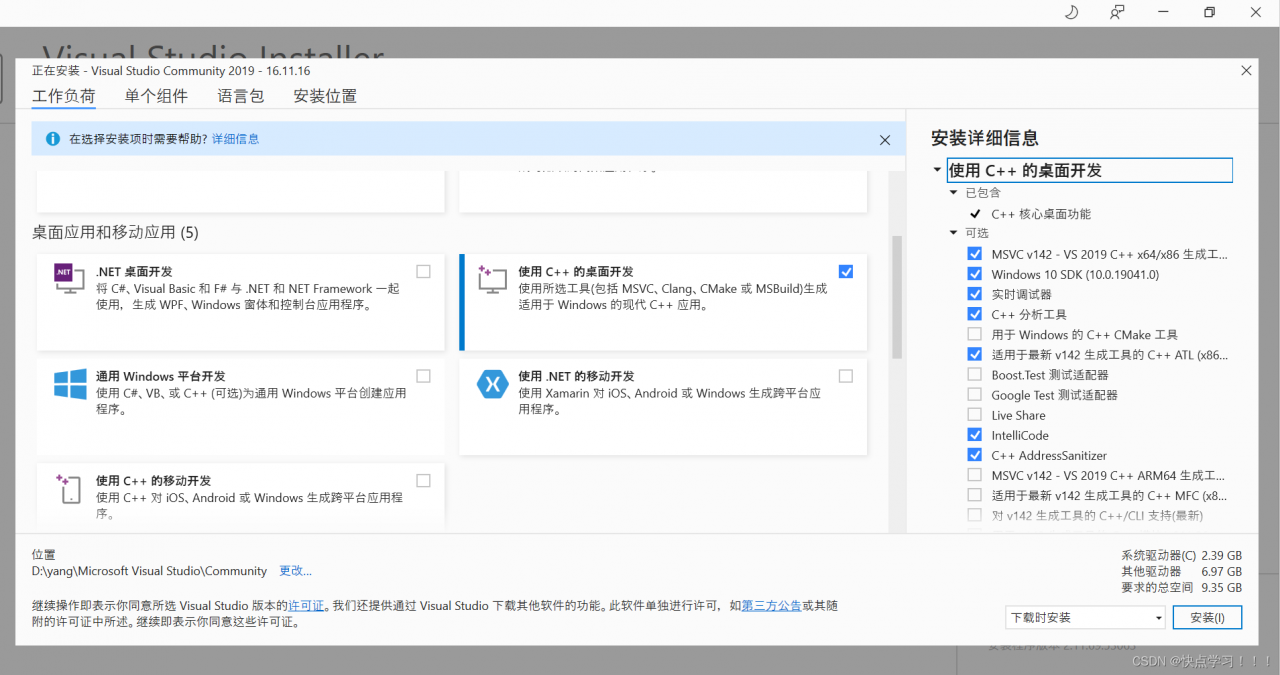Click the 安装(I) button
This screenshot has height=675, width=1280.
(x=1208, y=618)
